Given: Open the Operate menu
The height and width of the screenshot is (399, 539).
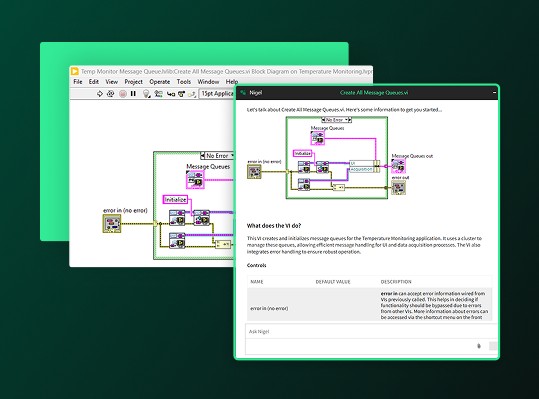Looking at the screenshot, I should [x=160, y=82].
